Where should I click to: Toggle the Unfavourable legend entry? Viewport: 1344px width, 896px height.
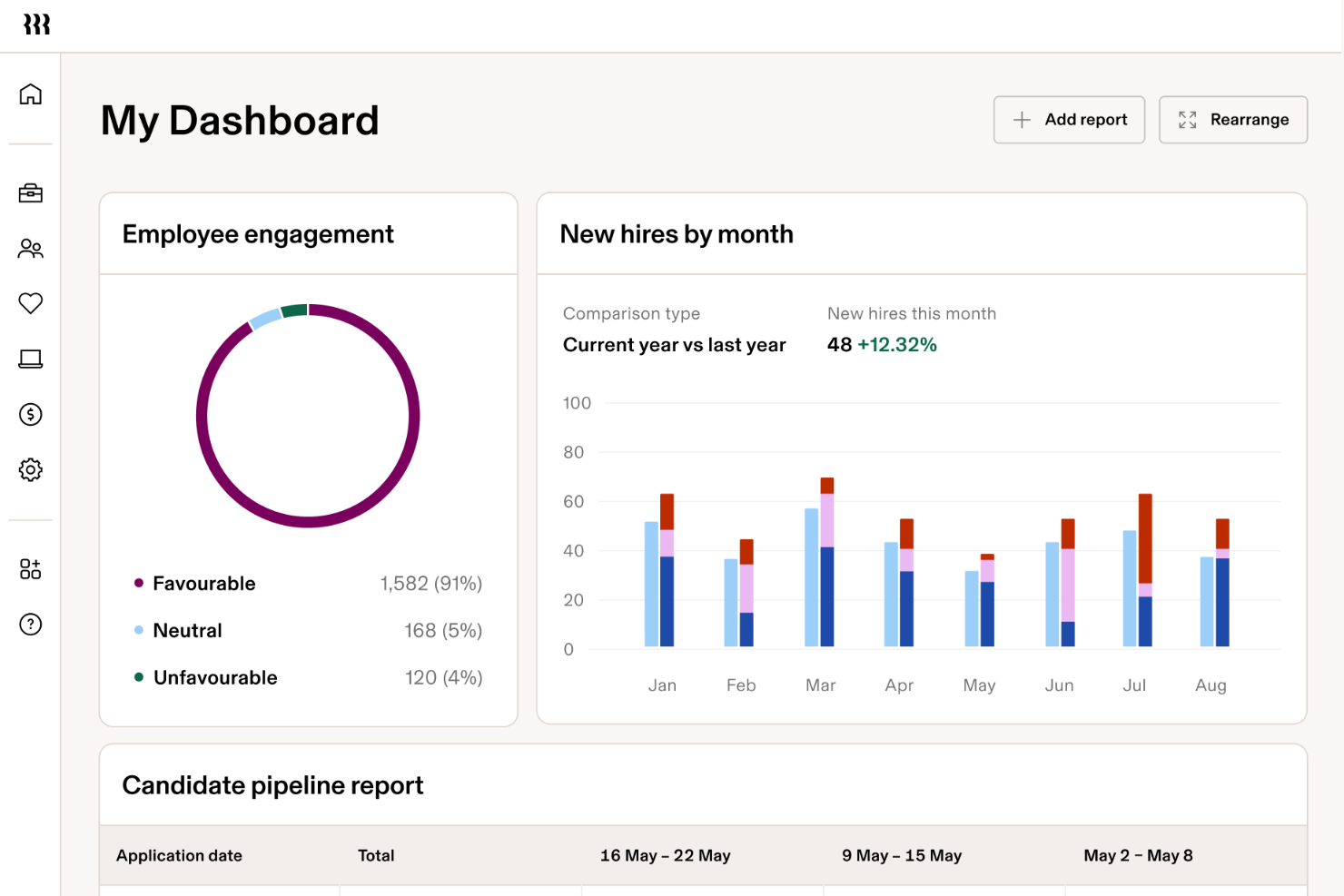pyautogui.click(x=215, y=677)
